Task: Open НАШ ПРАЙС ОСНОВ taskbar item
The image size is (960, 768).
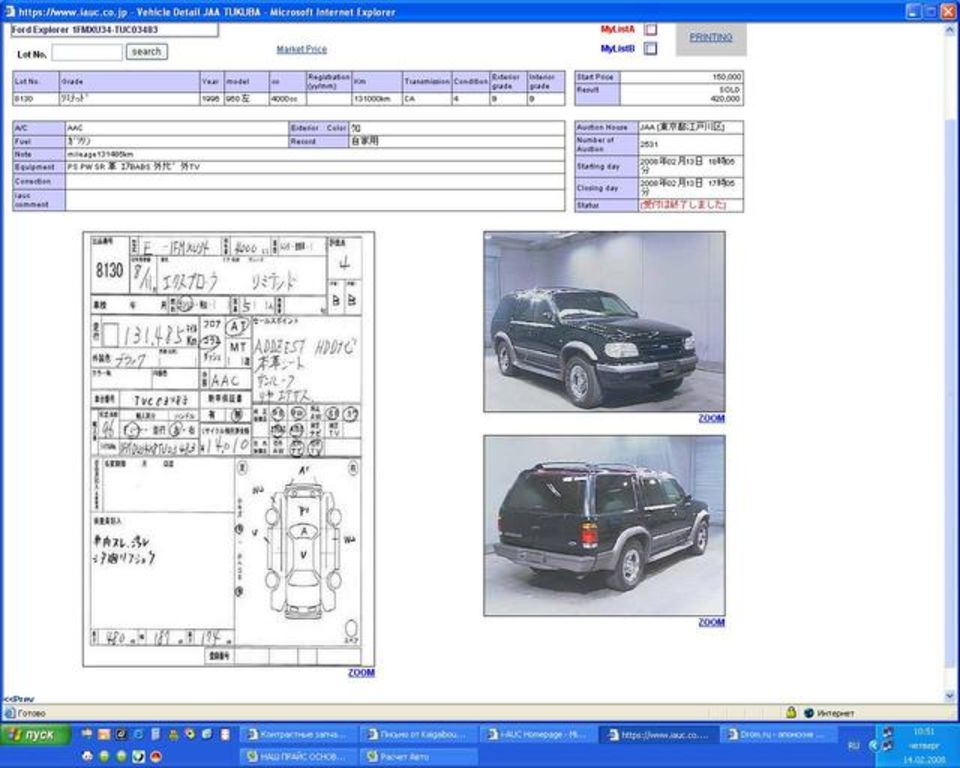Action: 297,757
